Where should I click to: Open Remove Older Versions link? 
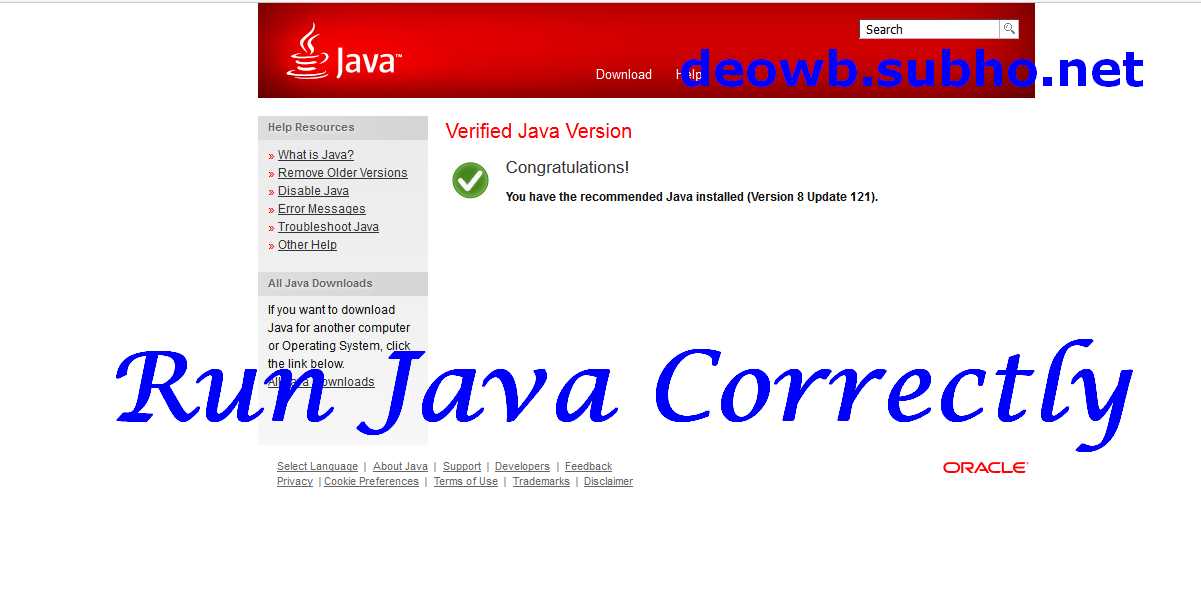tap(342, 173)
